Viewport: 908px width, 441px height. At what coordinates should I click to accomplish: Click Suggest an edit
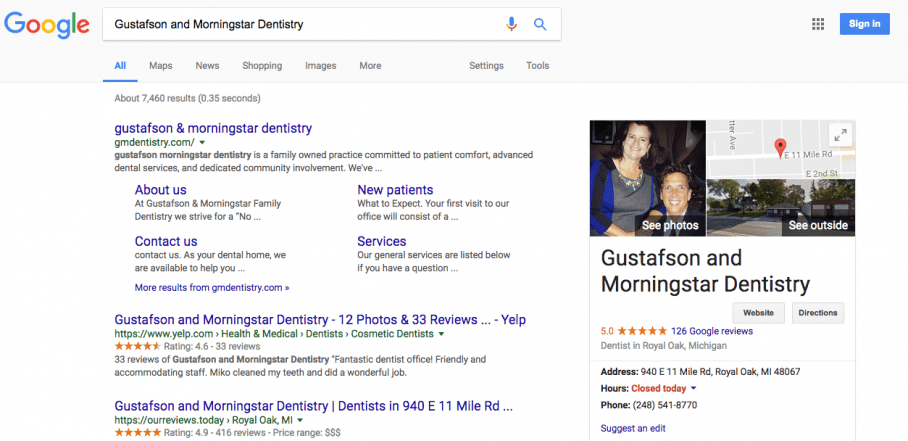click(x=633, y=428)
